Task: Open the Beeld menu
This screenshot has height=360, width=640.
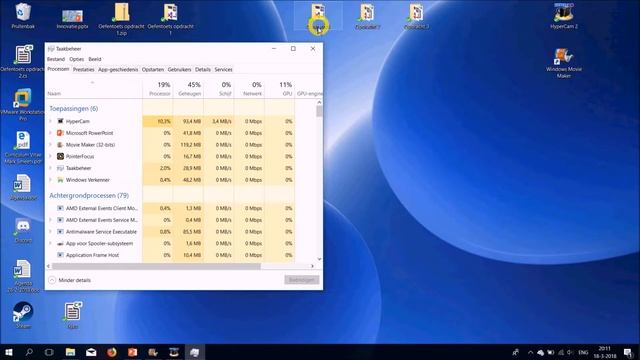Action: coord(95,59)
